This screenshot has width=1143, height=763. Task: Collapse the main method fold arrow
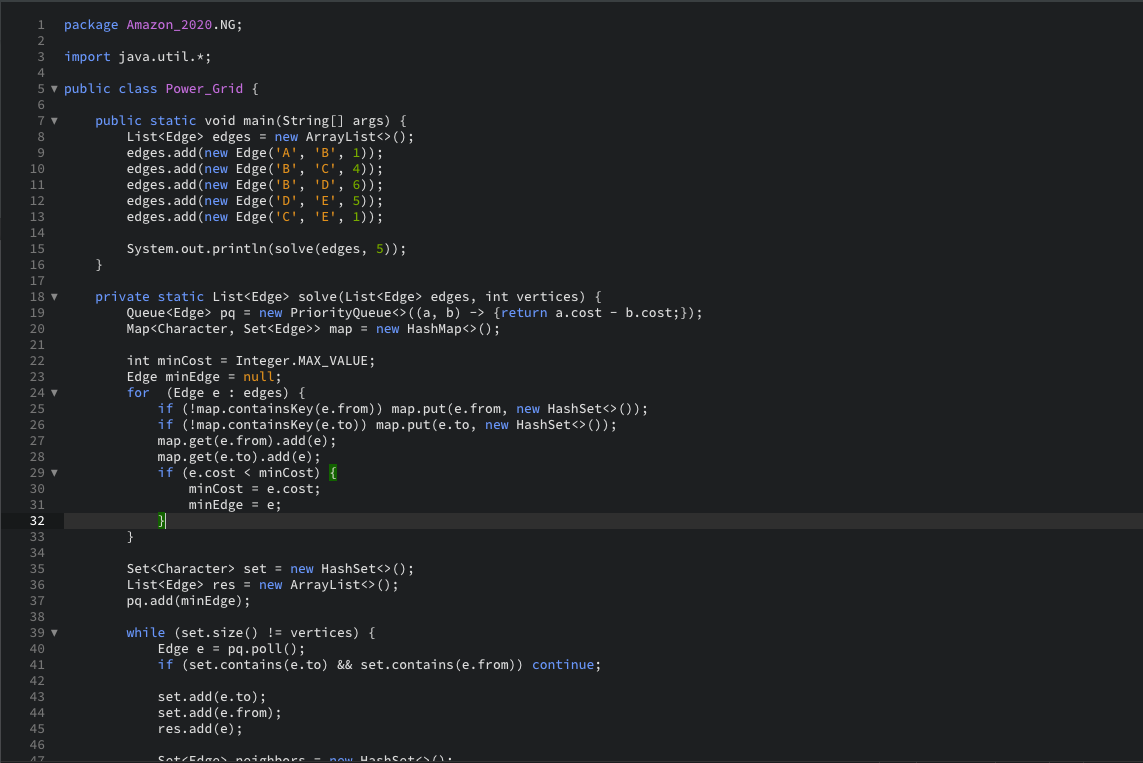click(x=54, y=121)
